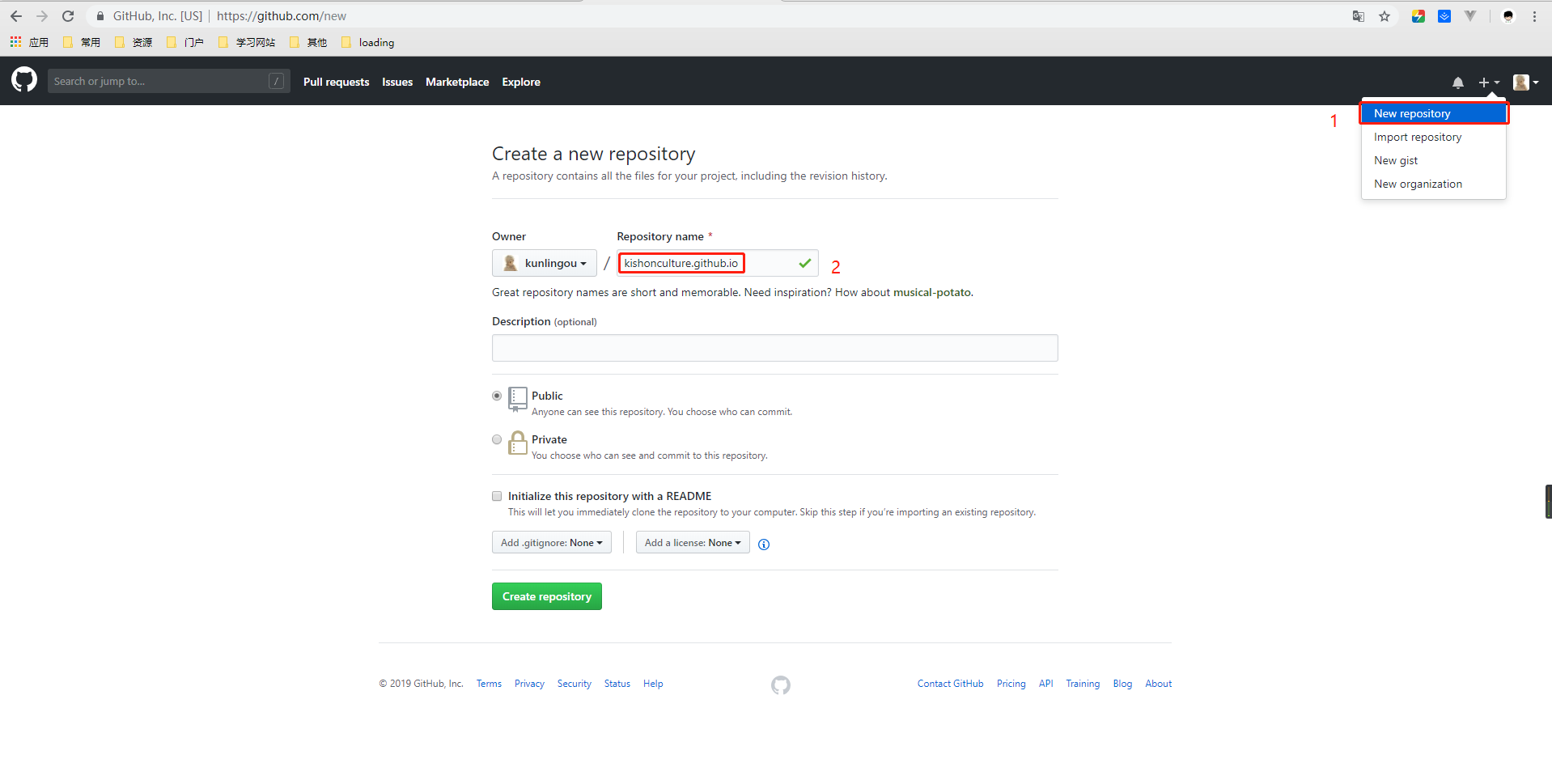Expand the Add a license dropdown
This screenshot has width=1552, height=784.
(x=693, y=543)
